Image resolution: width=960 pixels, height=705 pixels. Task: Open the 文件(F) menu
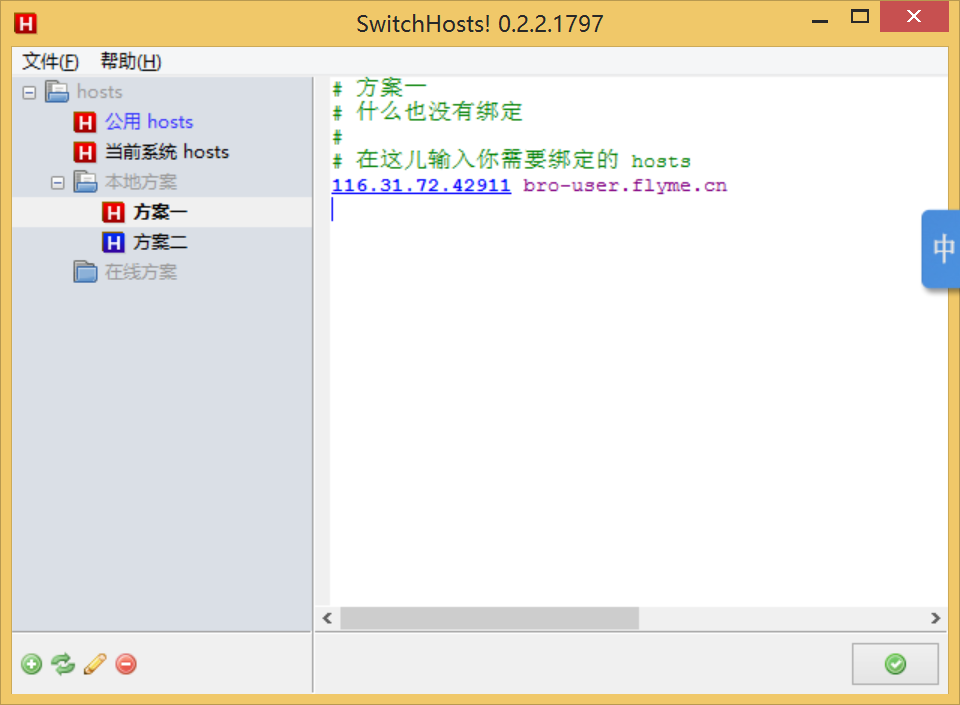pos(50,61)
